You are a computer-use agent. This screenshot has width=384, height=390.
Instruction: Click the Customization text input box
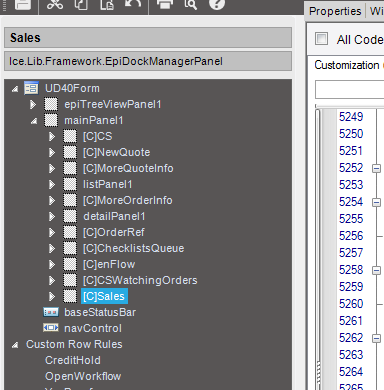point(349,89)
